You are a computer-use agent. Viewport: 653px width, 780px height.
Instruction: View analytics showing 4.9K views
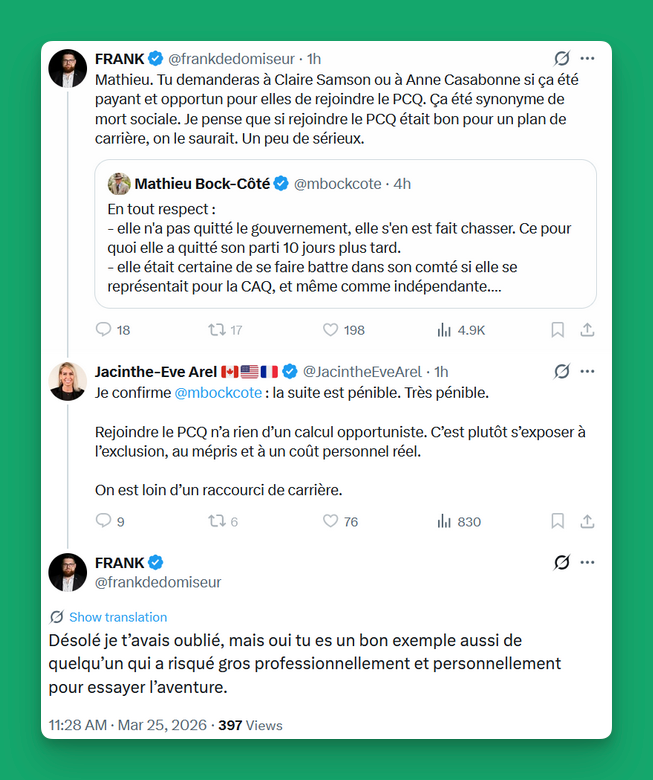445,329
